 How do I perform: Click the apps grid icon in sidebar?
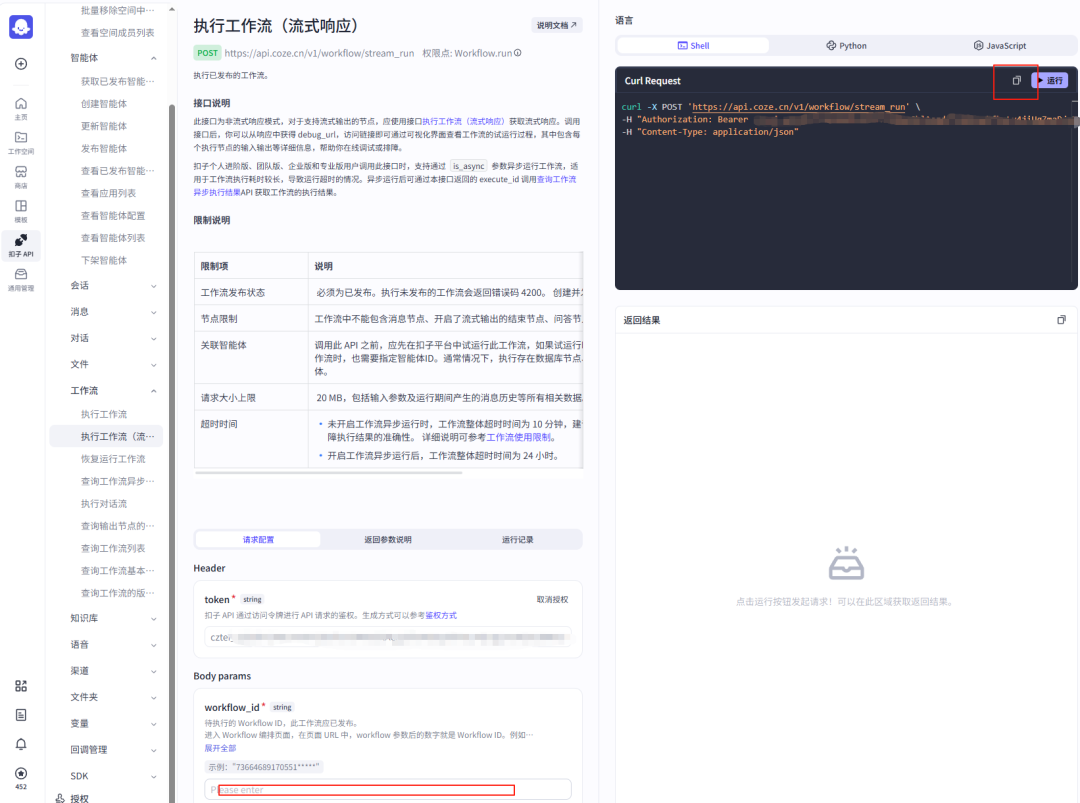(x=21, y=686)
